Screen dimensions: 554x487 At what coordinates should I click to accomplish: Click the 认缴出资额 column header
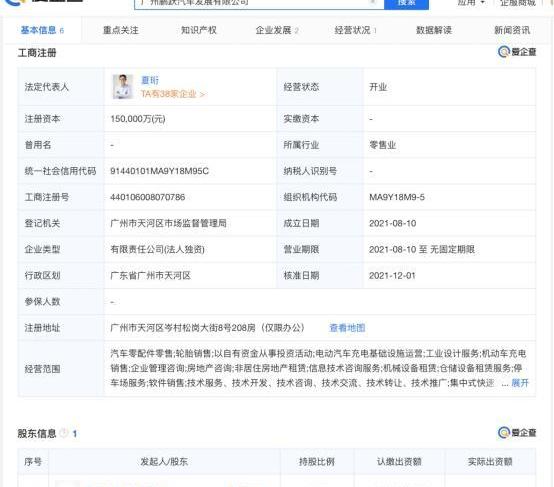(399, 462)
